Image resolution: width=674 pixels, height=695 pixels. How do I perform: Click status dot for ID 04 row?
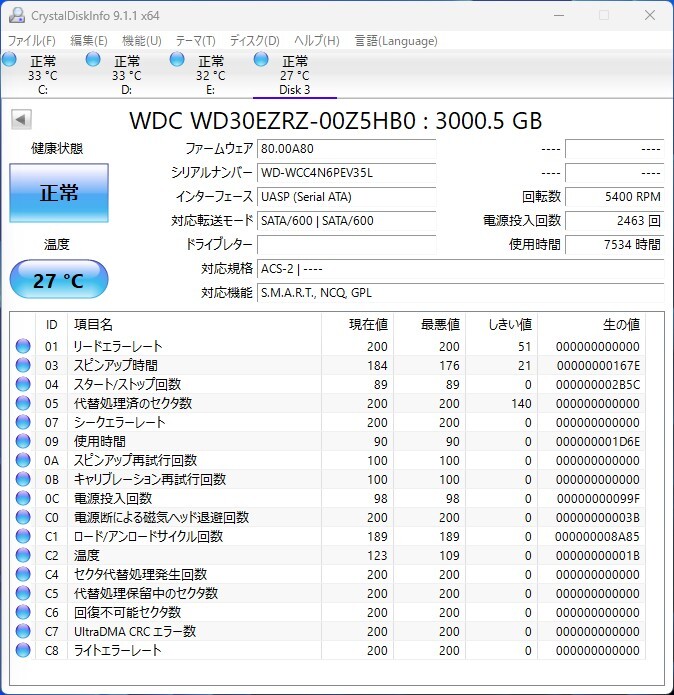coord(23,384)
